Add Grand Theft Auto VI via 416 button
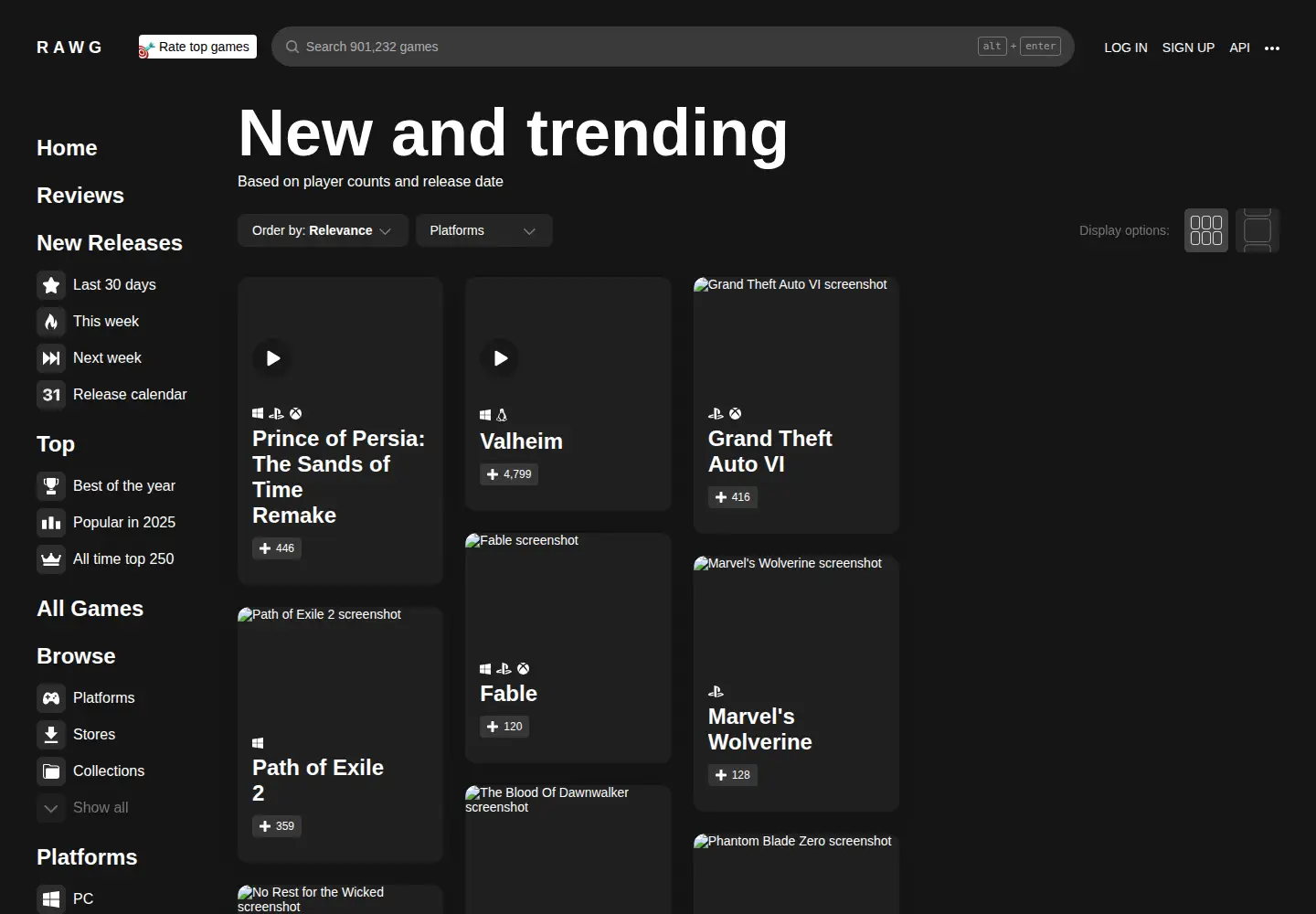1316x914 pixels. coord(733,497)
